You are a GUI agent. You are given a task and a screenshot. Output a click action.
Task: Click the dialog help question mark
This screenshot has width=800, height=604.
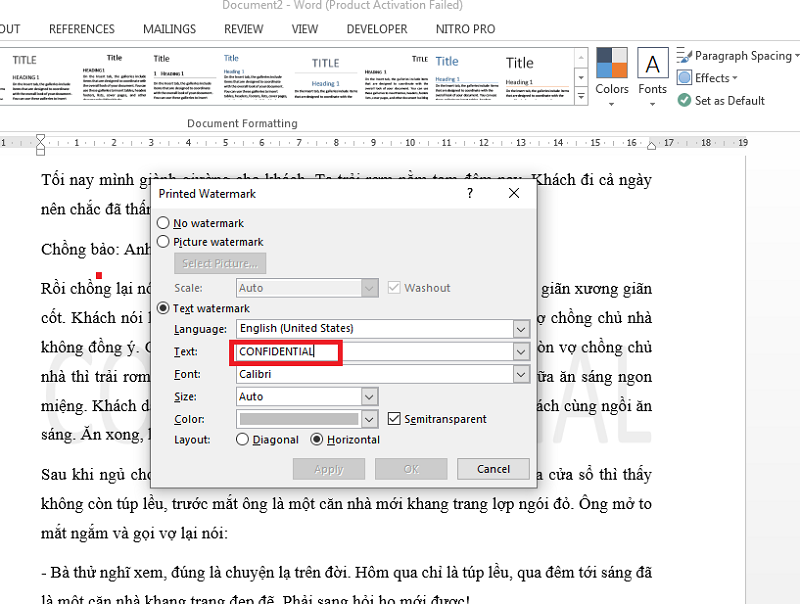pyautogui.click(x=470, y=193)
